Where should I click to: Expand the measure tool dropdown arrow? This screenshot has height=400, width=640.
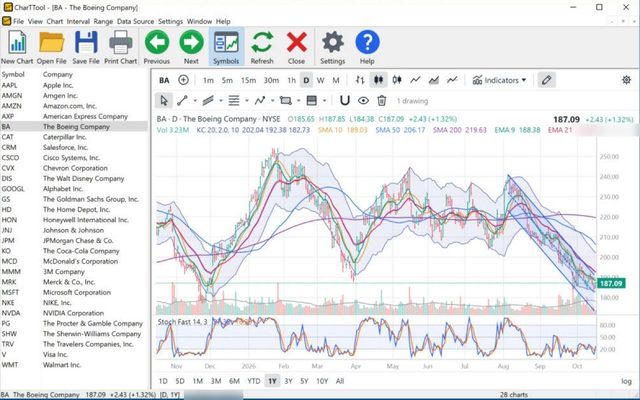tap(324, 100)
